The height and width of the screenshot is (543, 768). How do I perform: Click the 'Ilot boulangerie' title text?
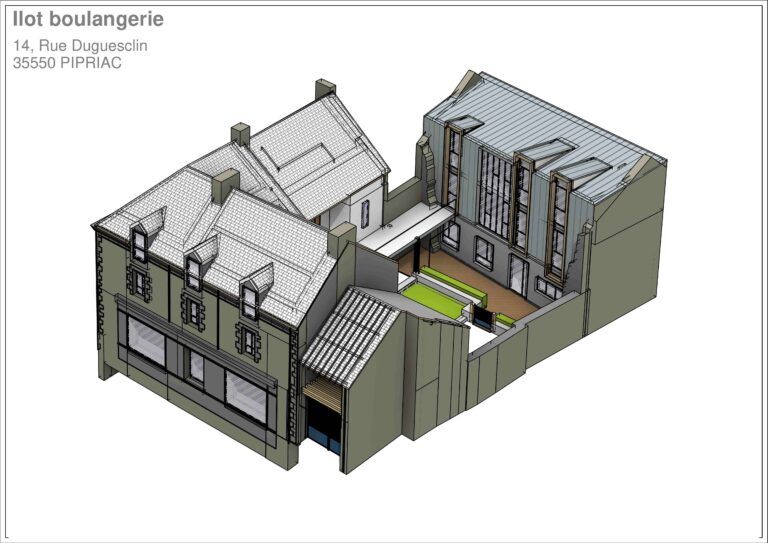point(88,20)
